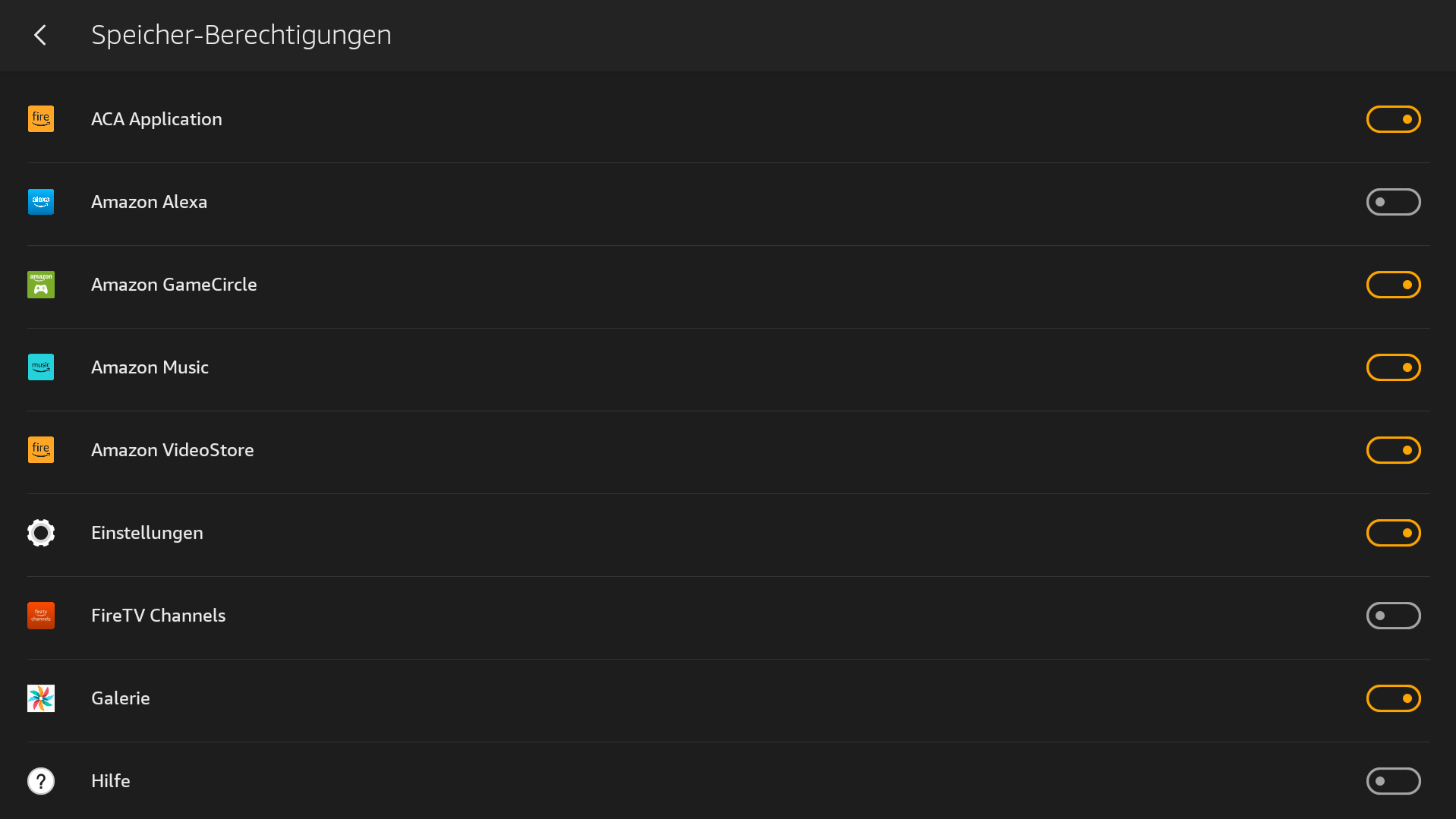Enable storage permission for FireTV Channels
Image resolution: width=1456 pixels, height=819 pixels.
(x=1393, y=616)
